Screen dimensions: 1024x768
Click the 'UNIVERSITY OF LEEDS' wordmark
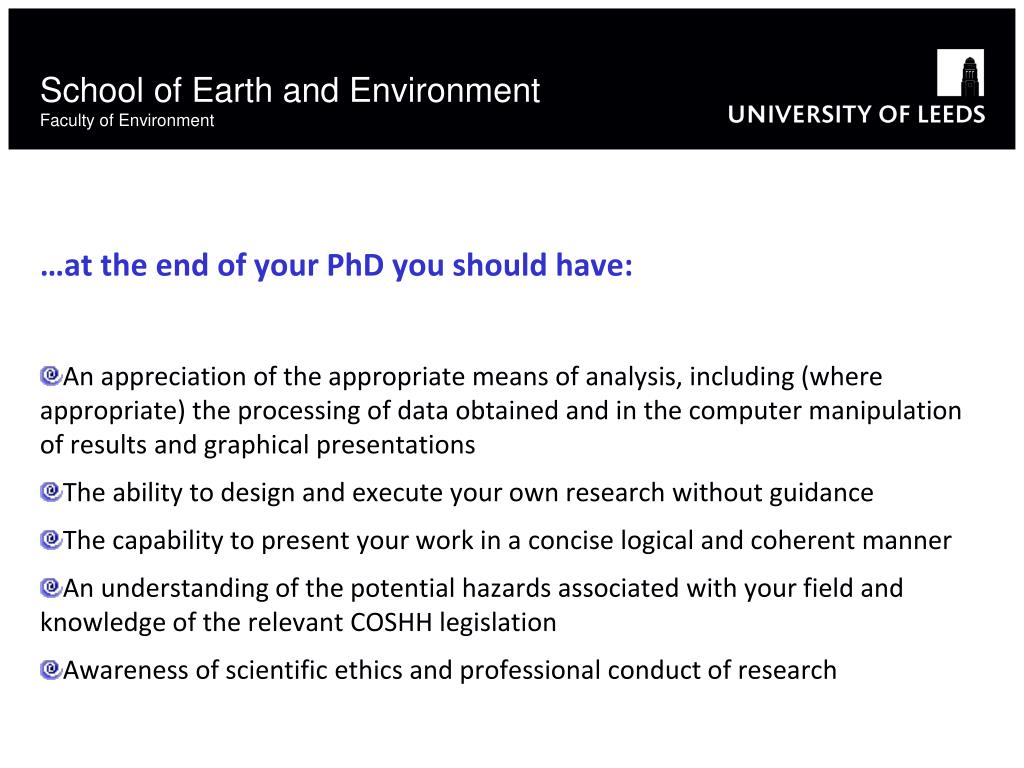(x=856, y=114)
